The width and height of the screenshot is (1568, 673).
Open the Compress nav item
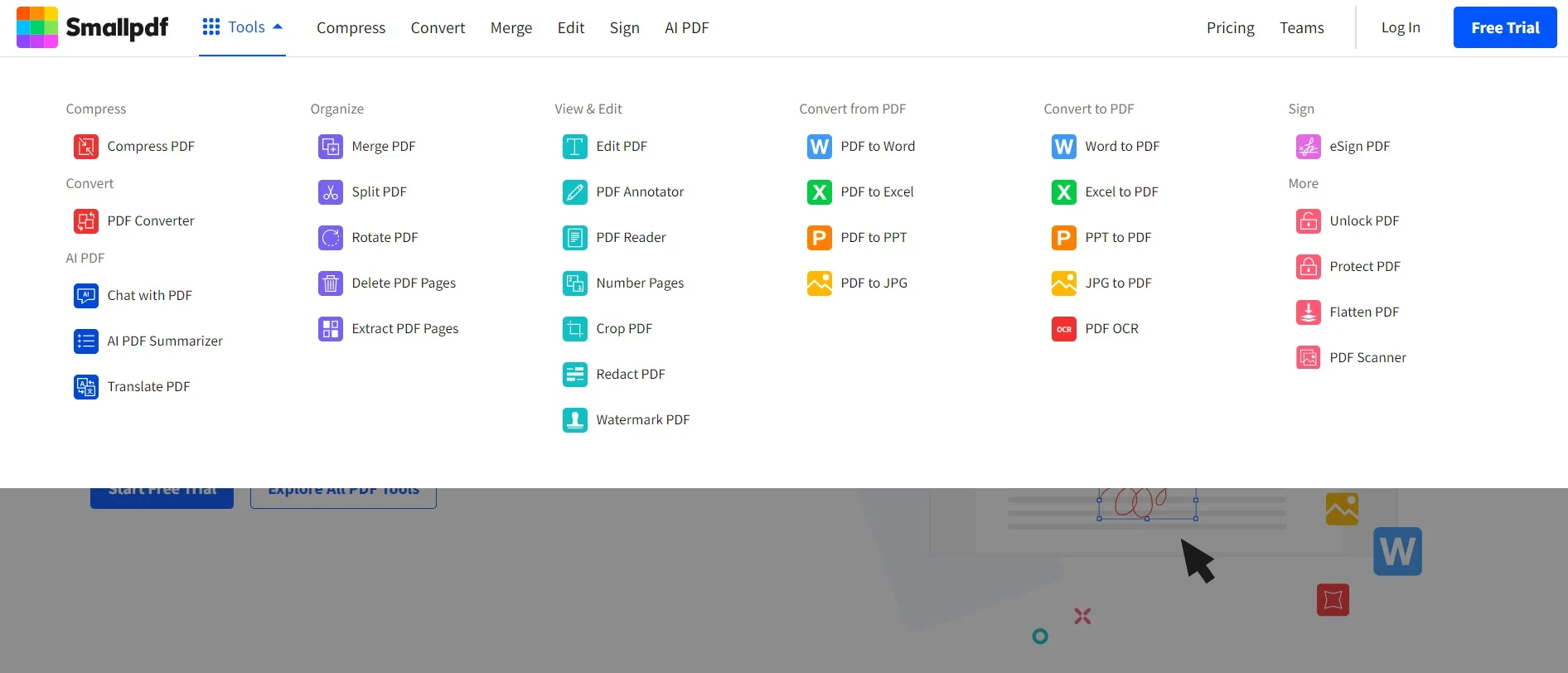[351, 28]
